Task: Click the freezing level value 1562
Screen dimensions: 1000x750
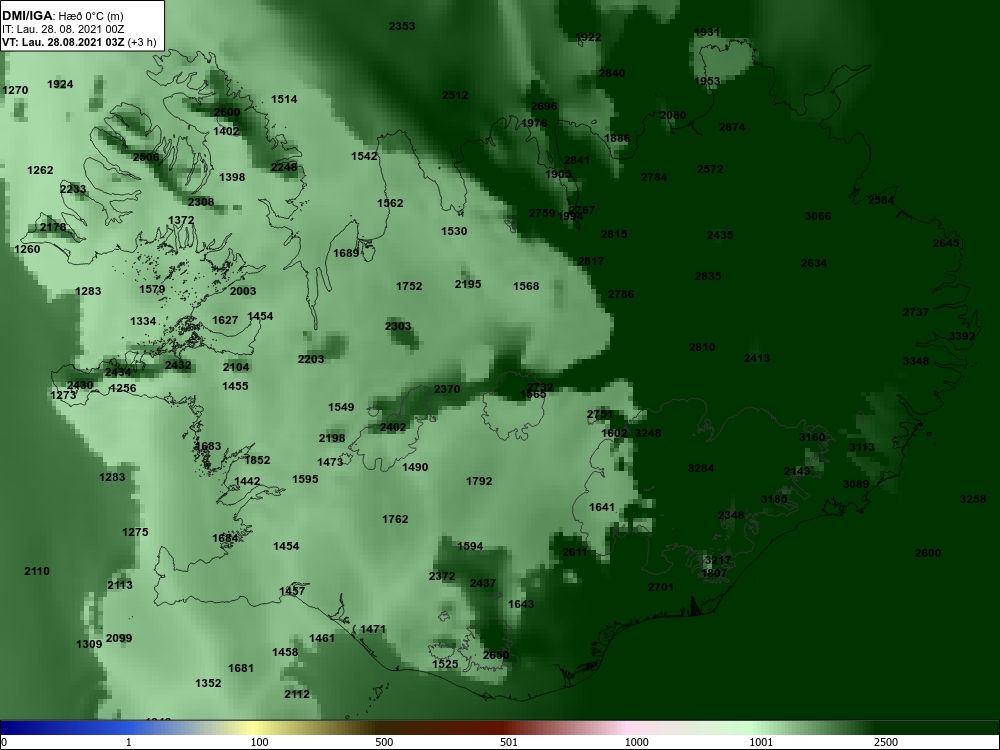Action: point(390,203)
